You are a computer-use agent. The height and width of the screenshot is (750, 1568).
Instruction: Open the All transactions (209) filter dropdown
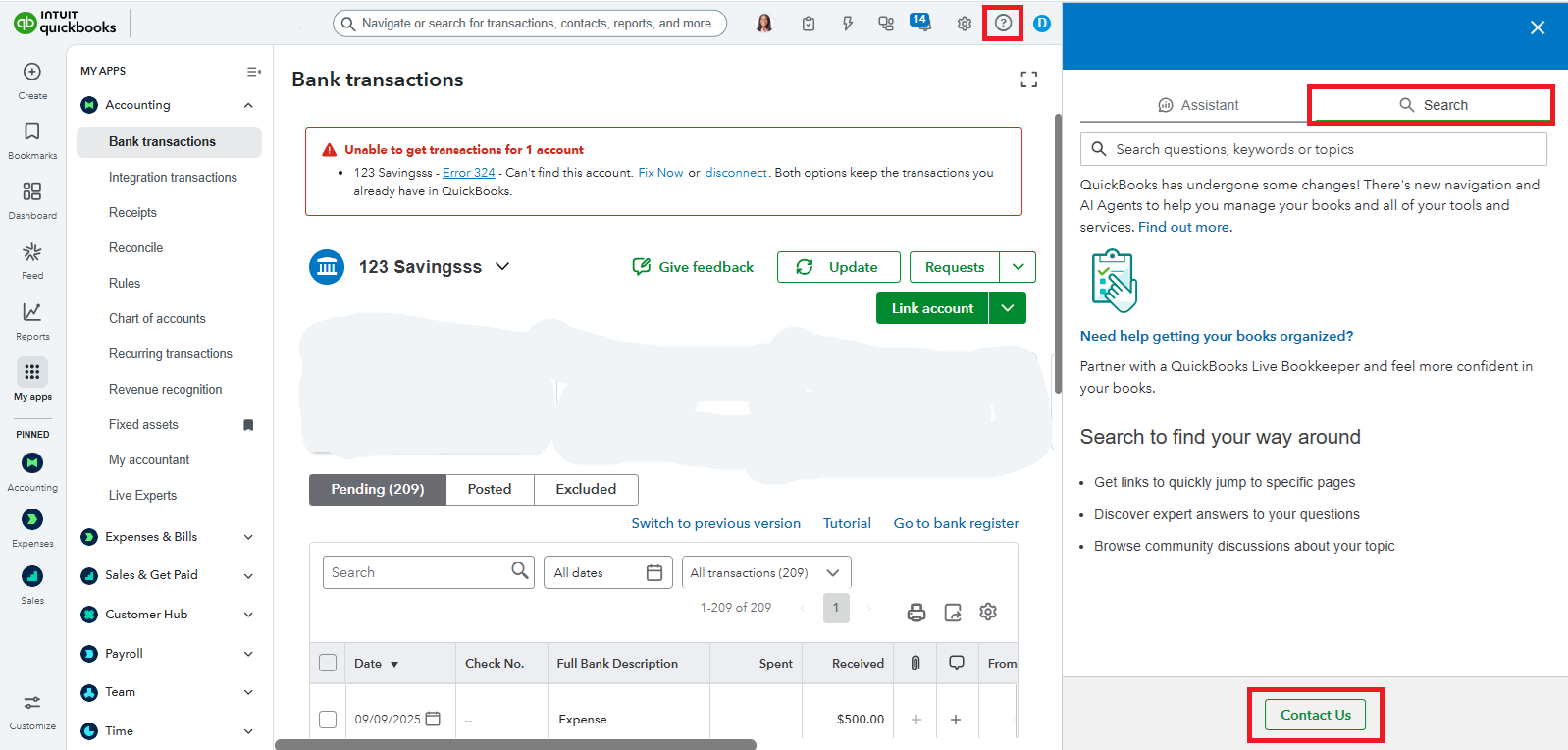tap(766, 572)
